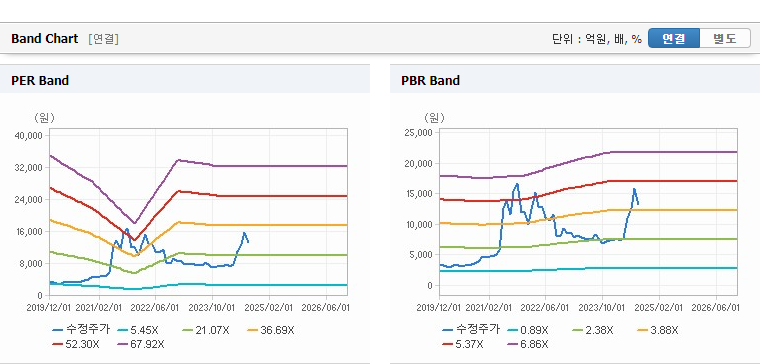Toggle 67.92X legend in PER Band
Image resolution: width=760 pixels, height=364 pixels.
pos(141,345)
